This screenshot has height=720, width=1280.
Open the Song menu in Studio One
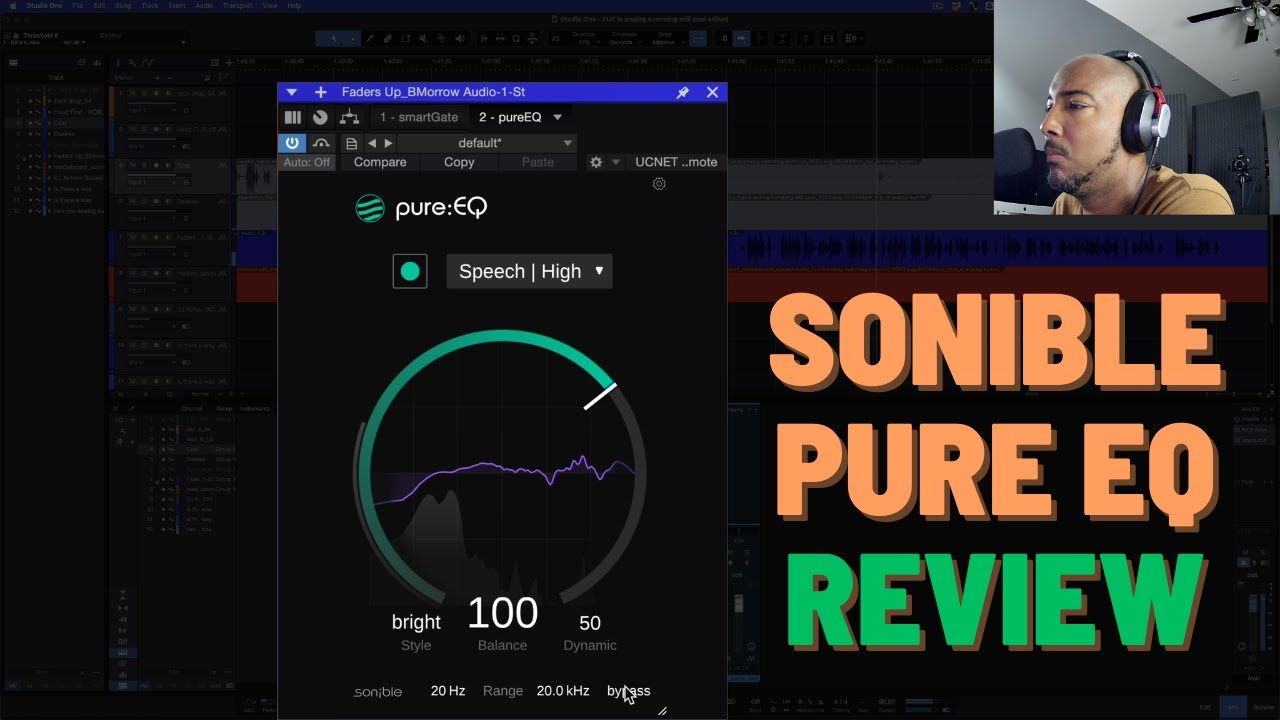click(125, 5)
